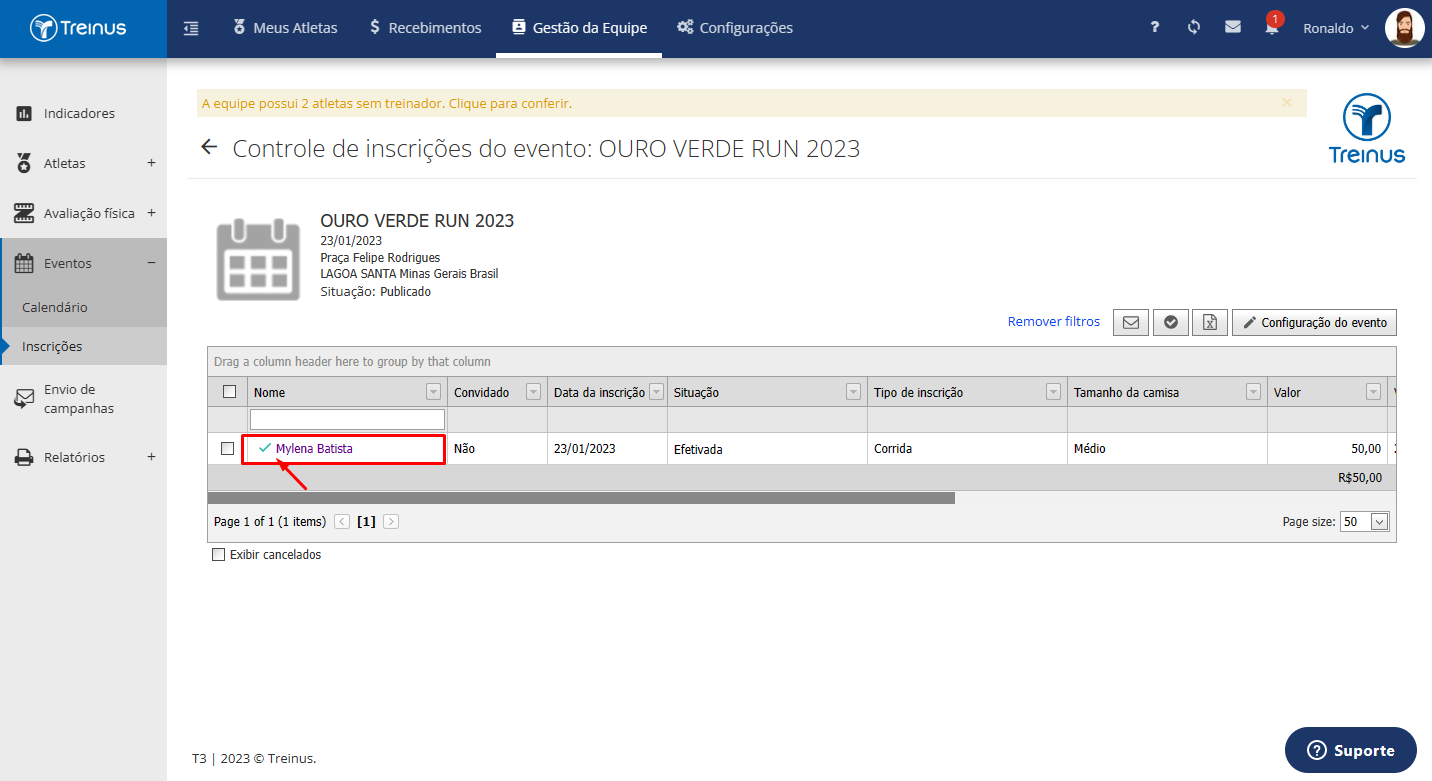This screenshot has height=781, width=1432.
Task: Go back using the left arrow
Action: pos(209,148)
